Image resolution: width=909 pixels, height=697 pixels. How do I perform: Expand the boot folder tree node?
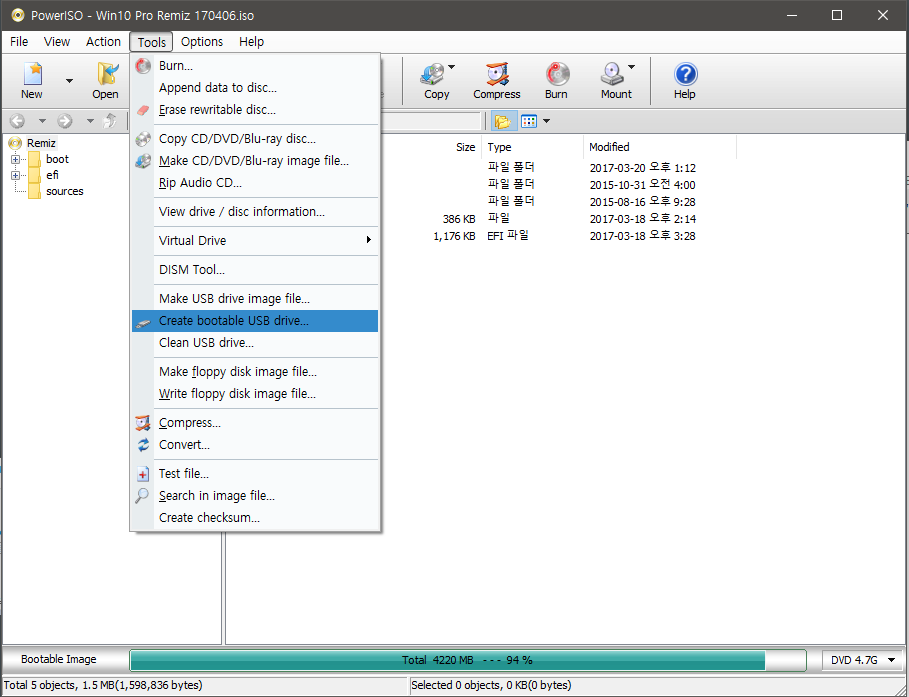pos(16,159)
